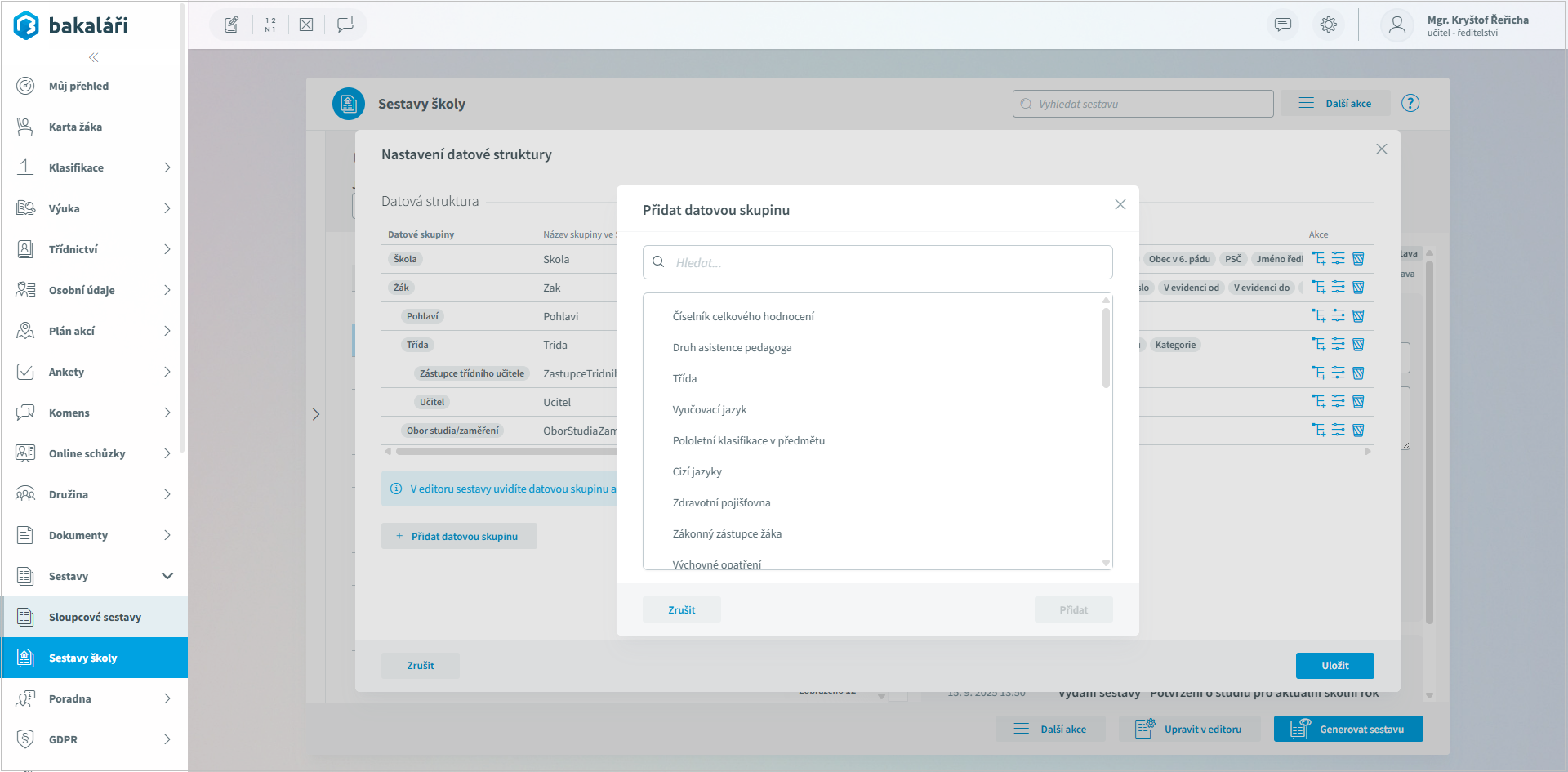Click Zrušit in the add group dialog

click(681, 610)
